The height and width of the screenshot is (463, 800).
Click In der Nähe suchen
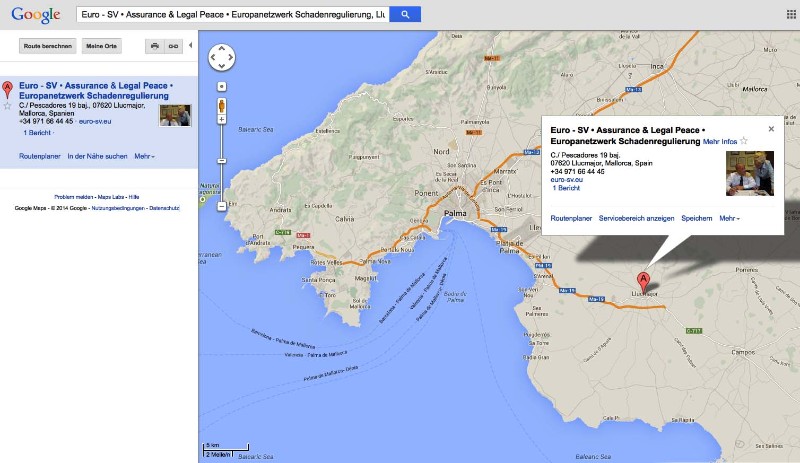tap(97, 156)
